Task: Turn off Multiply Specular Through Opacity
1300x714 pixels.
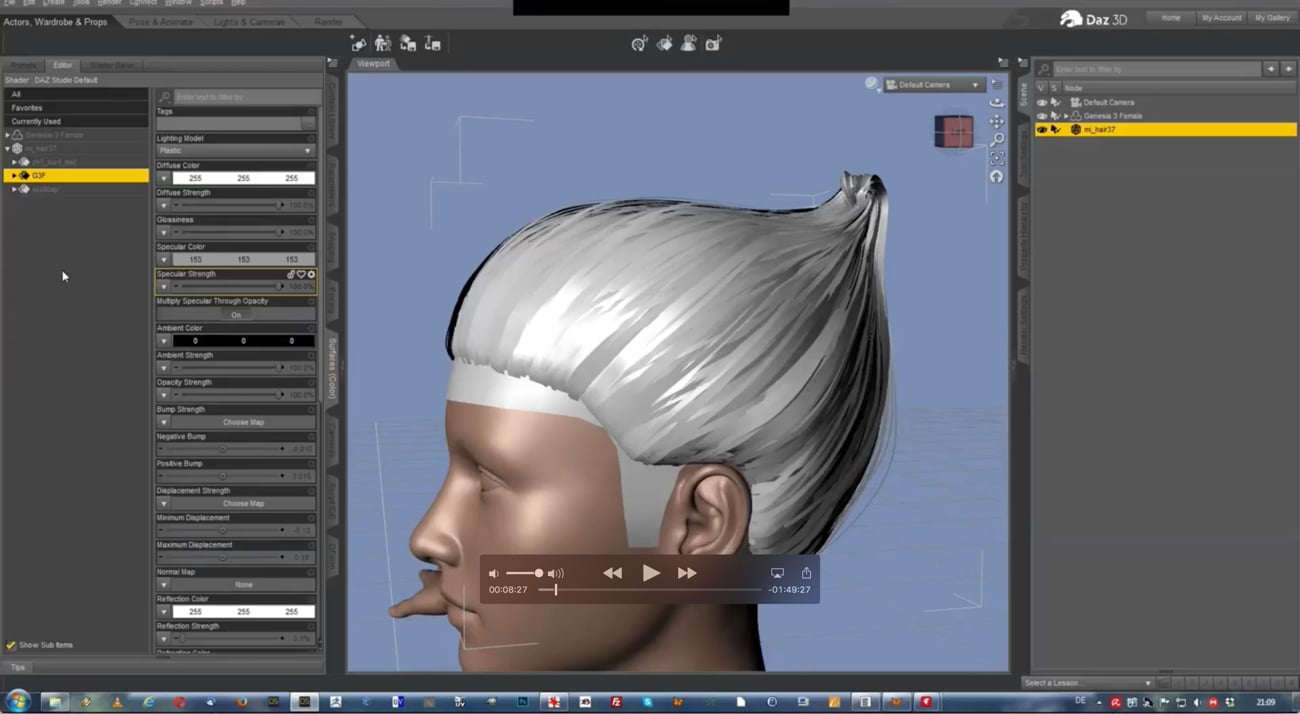Action: (236, 313)
